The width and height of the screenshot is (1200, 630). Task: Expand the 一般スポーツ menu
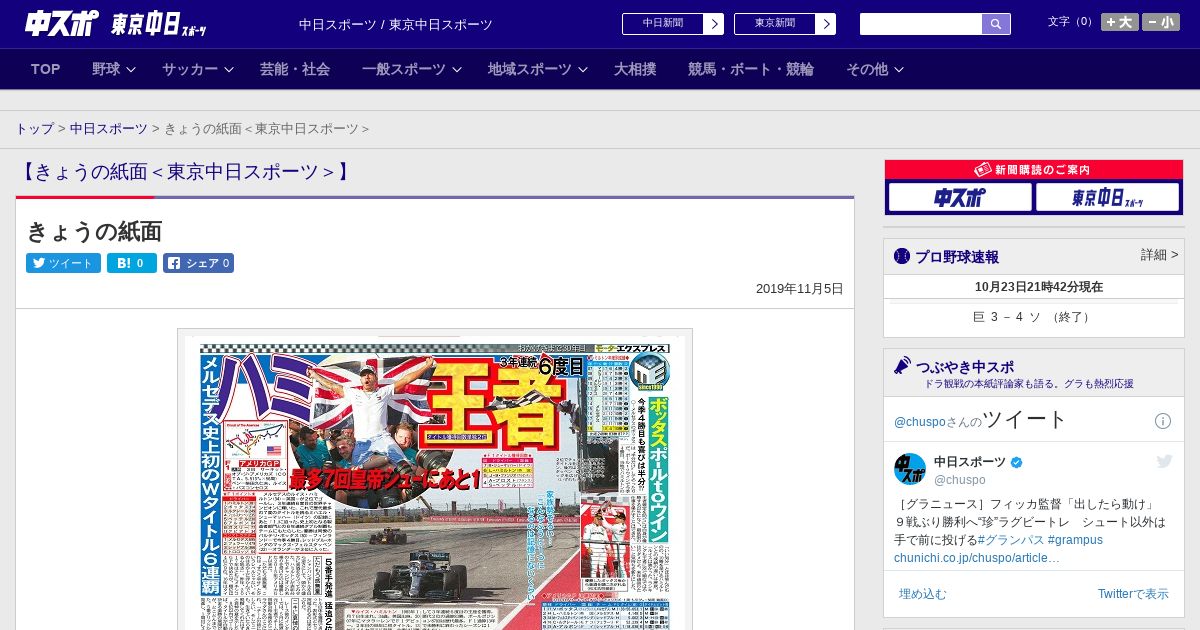point(411,69)
